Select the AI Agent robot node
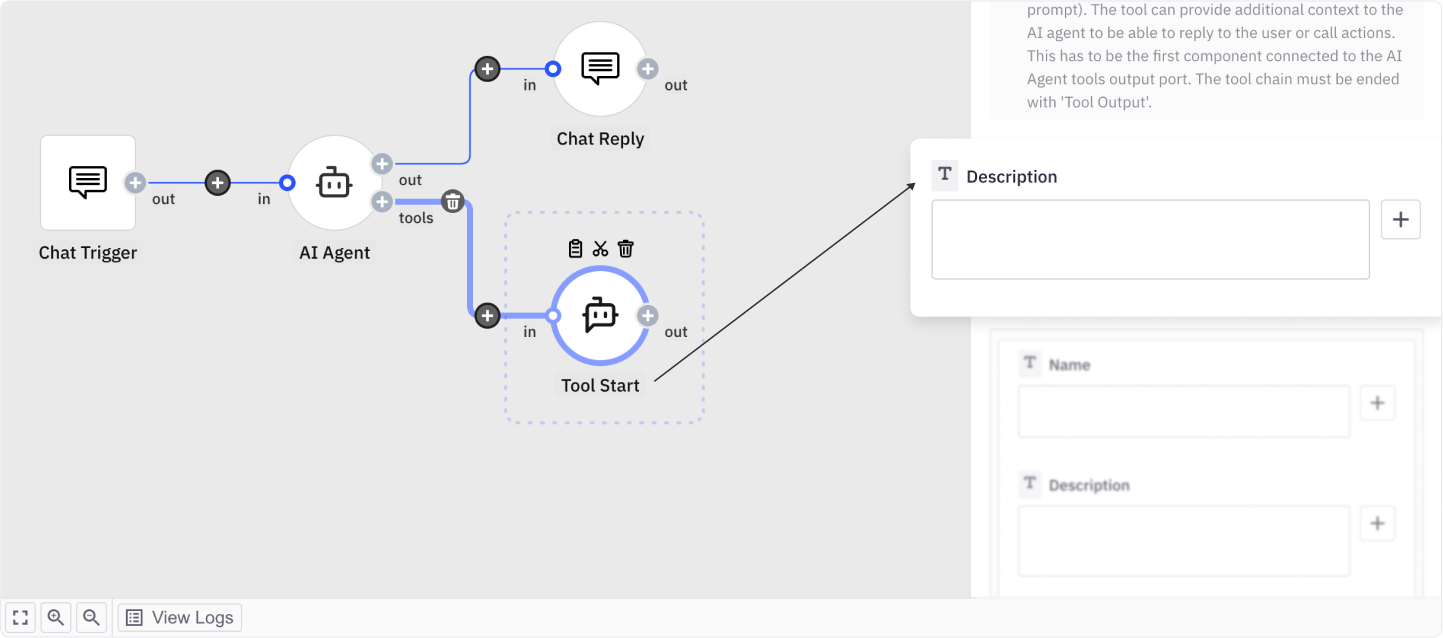 point(334,183)
